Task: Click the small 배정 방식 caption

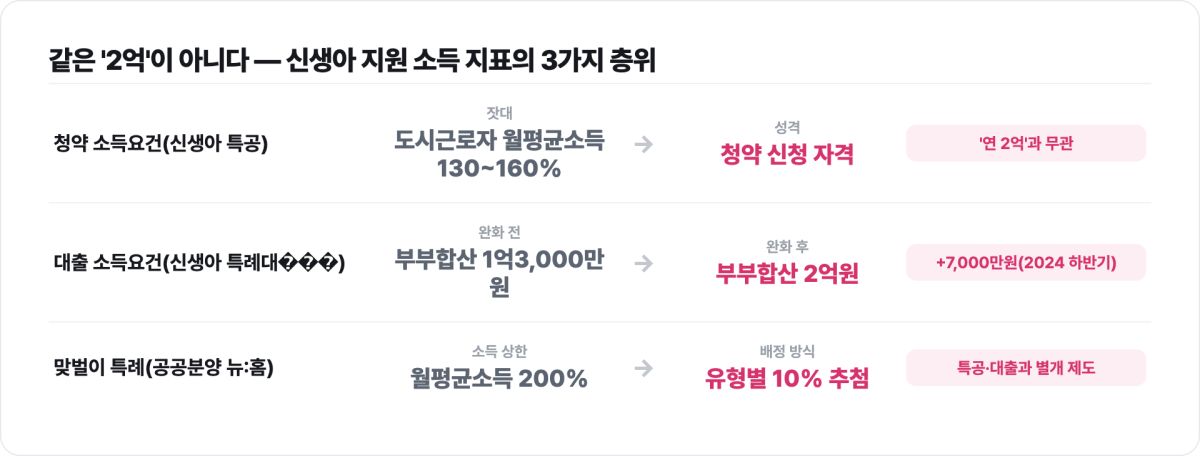Action: pyautogui.click(x=787, y=351)
